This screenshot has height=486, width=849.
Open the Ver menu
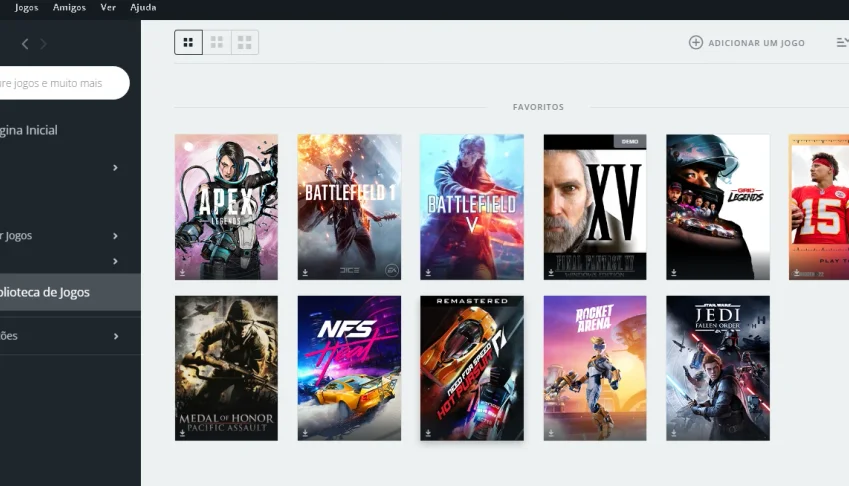pyautogui.click(x=108, y=8)
